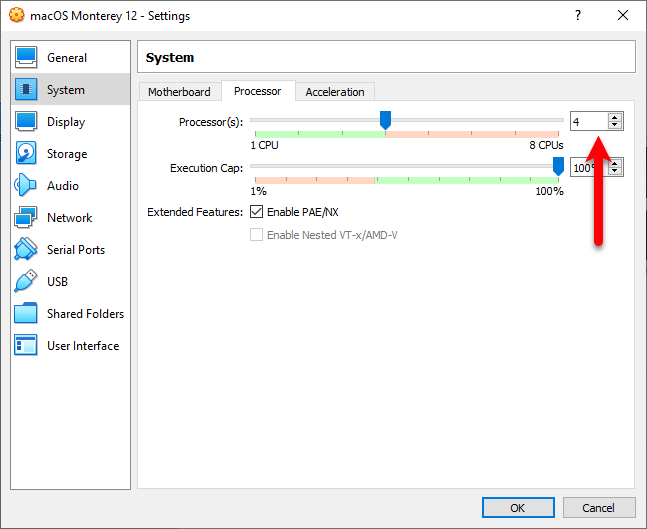Open Storage settings via the disk icon
647x529 pixels.
pyautogui.click(x=26, y=153)
